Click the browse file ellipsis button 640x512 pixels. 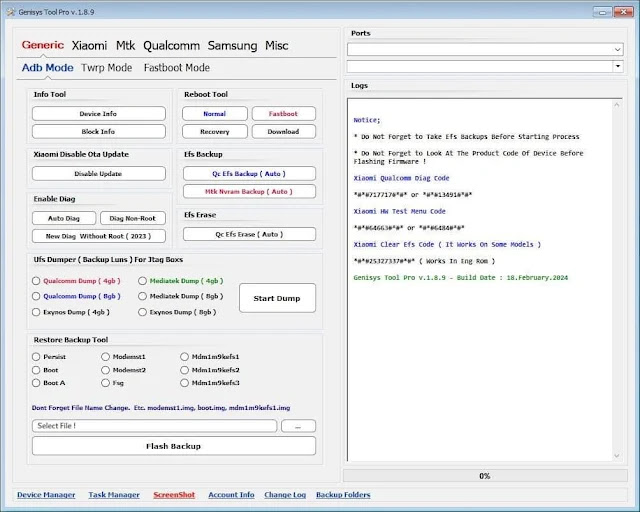click(298, 426)
